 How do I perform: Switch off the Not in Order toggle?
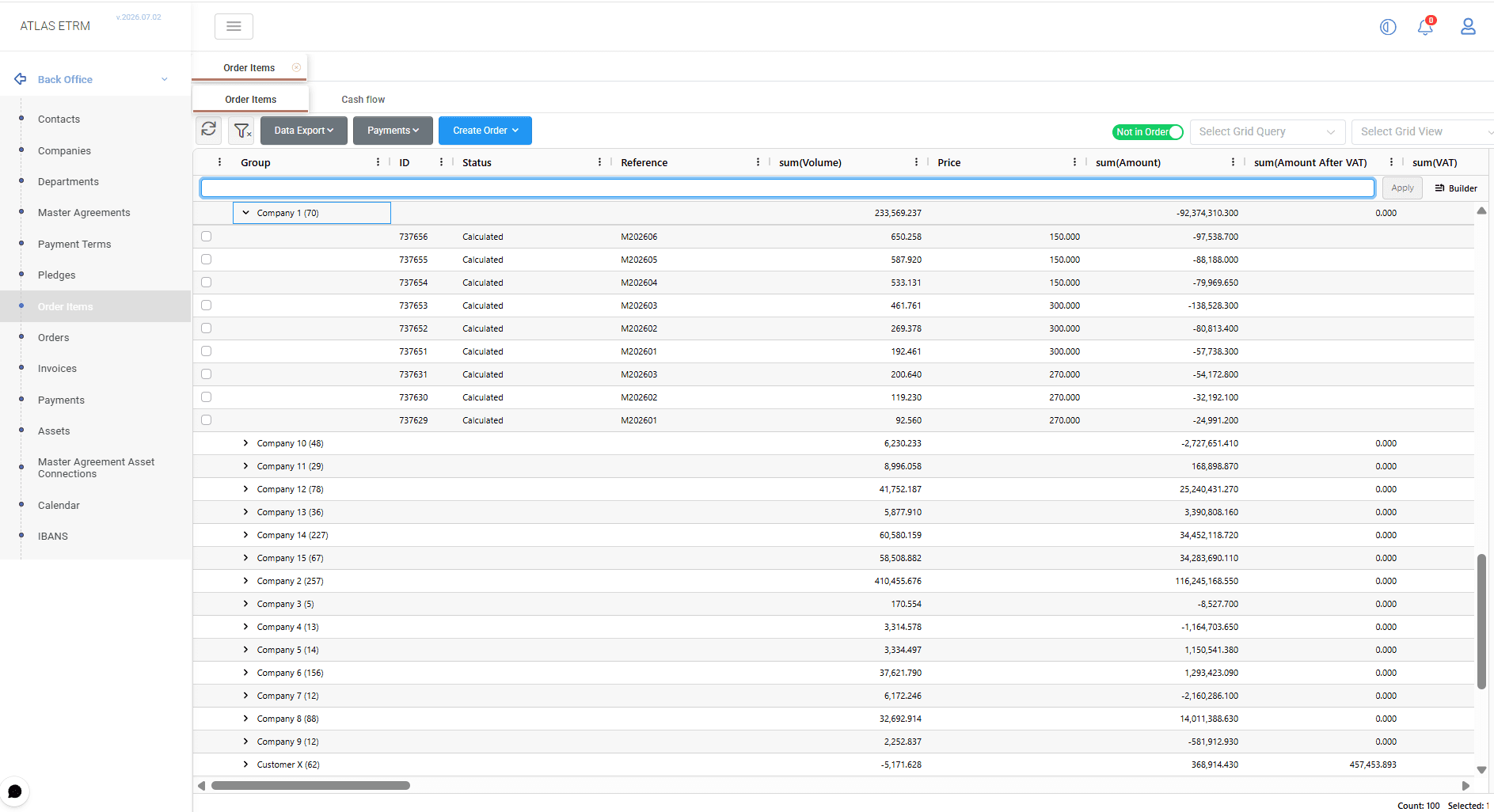point(1147,131)
